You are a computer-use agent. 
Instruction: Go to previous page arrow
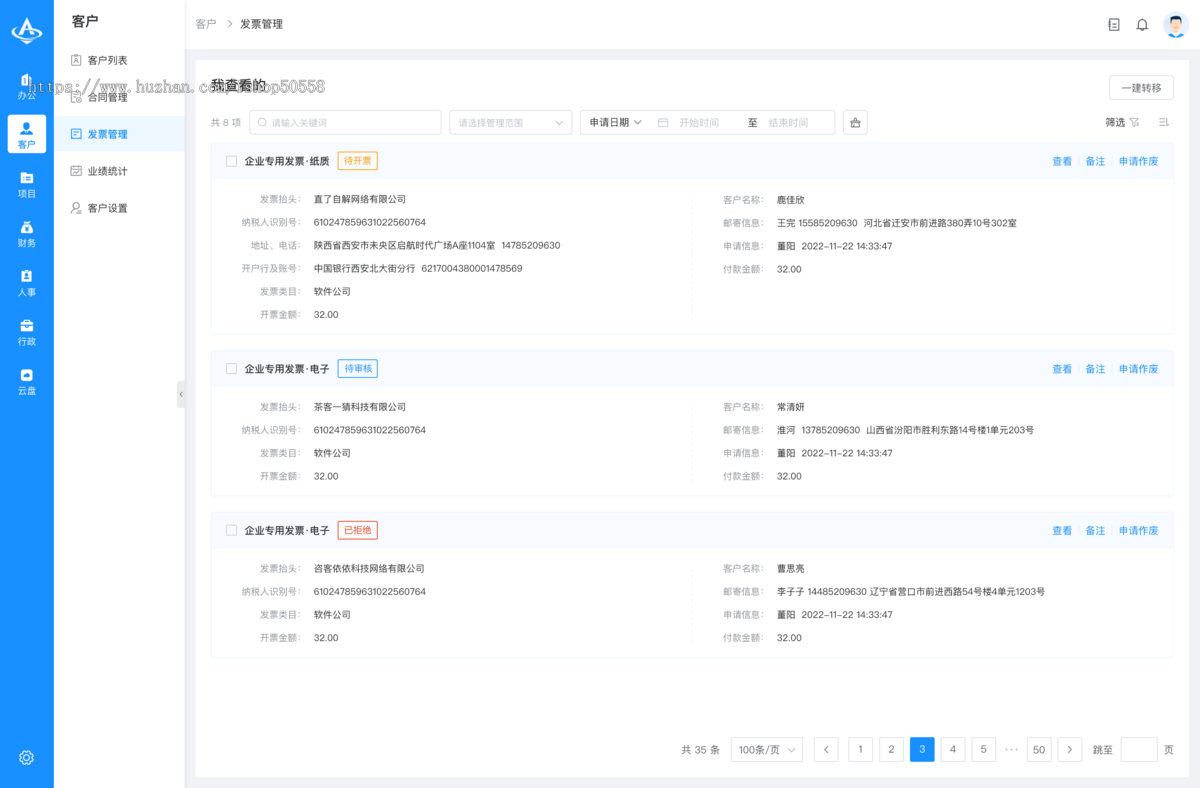point(826,750)
